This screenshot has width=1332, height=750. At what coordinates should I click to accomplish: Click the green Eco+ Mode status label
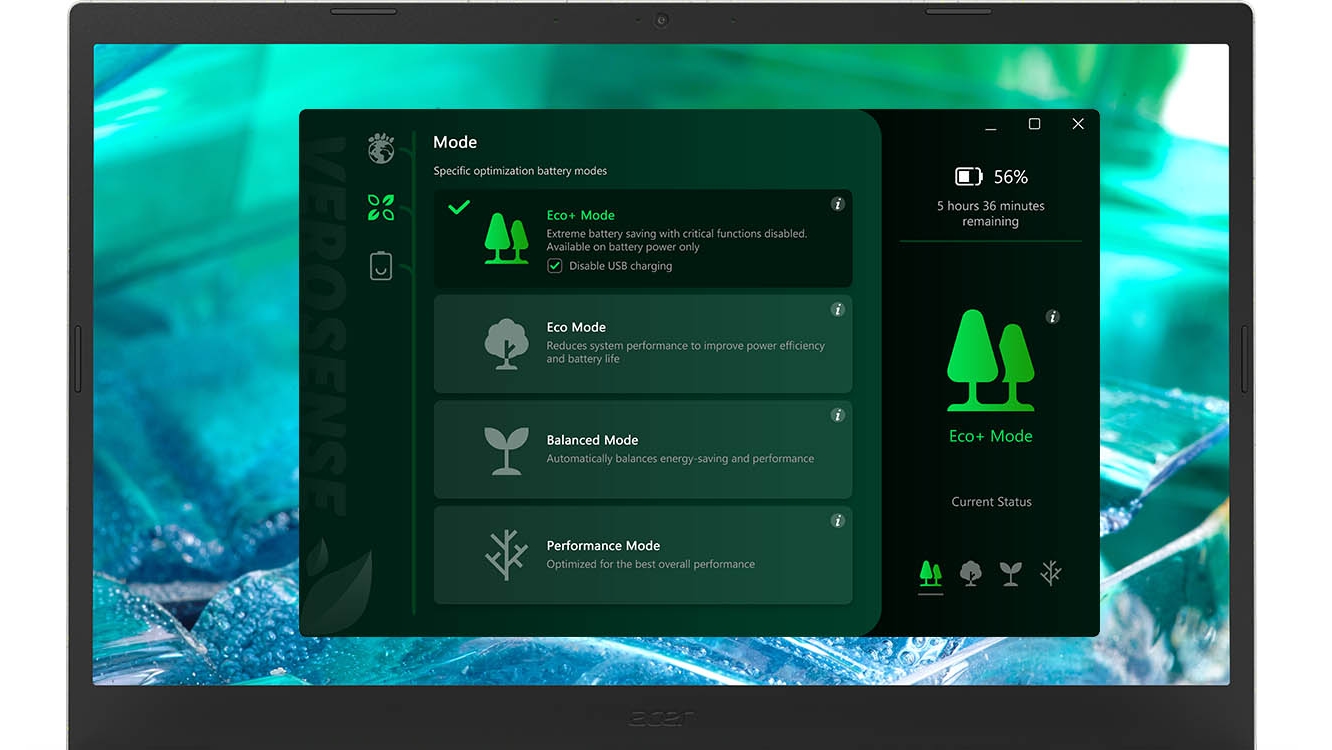tap(991, 436)
